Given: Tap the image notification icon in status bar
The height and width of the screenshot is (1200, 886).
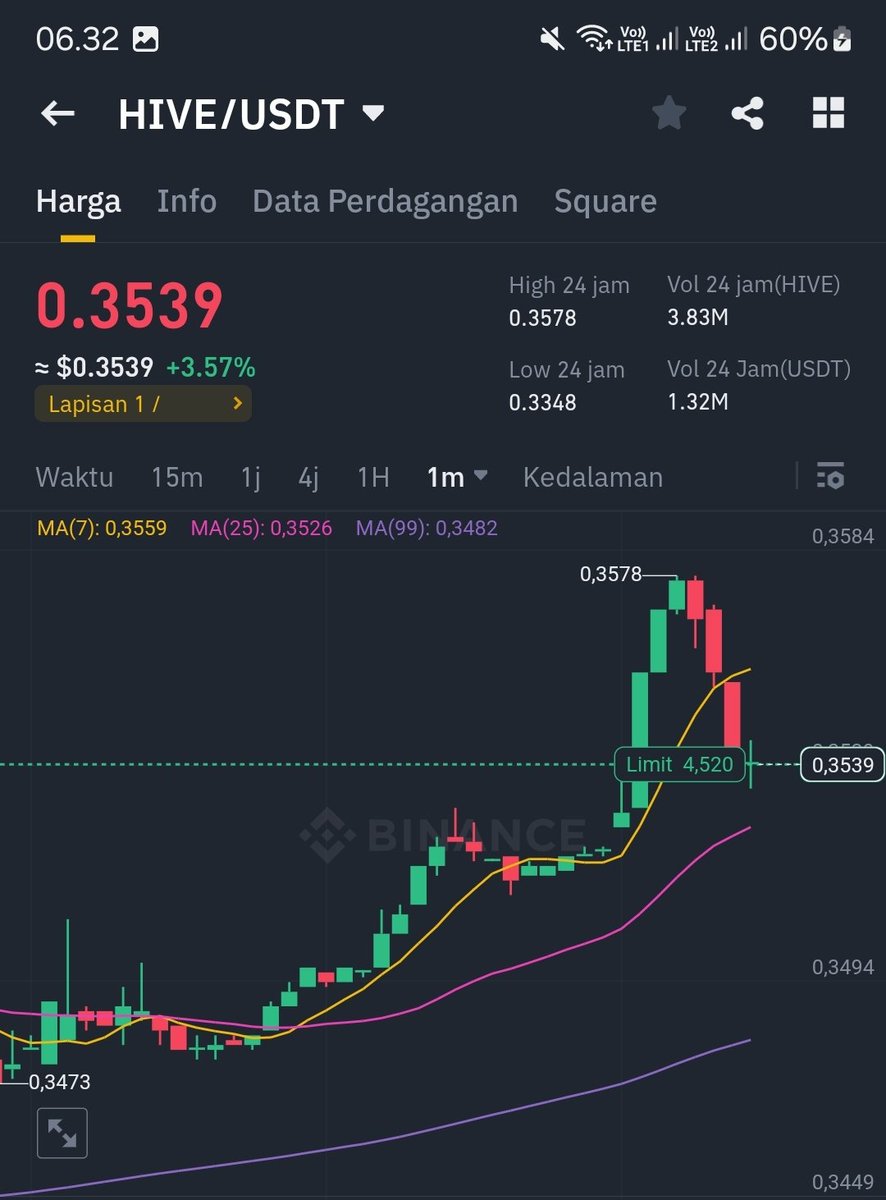Looking at the screenshot, I should pos(146,40).
